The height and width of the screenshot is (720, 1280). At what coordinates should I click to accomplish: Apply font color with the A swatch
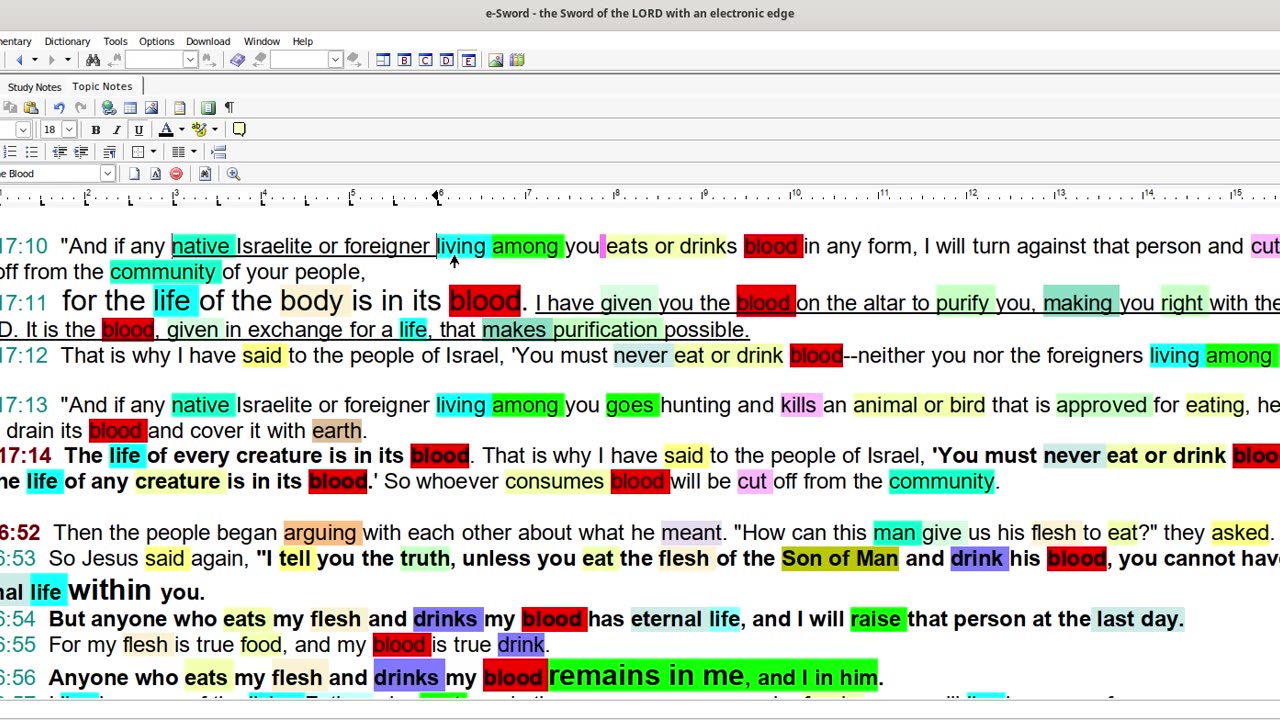click(x=166, y=130)
